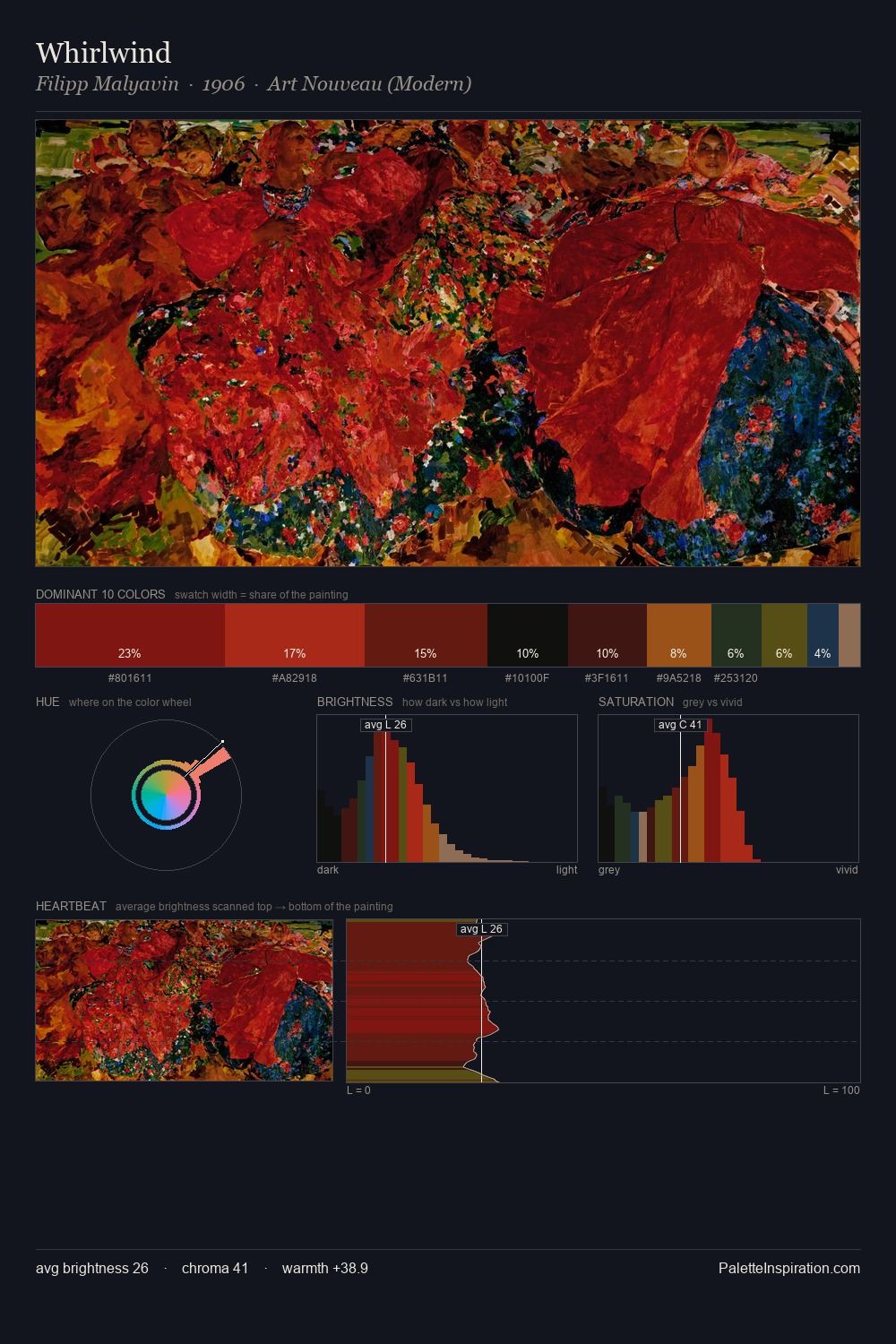Viewport: 896px width, 1344px height.
Task: Select the hex label #A82918
Action: (295, 678)
